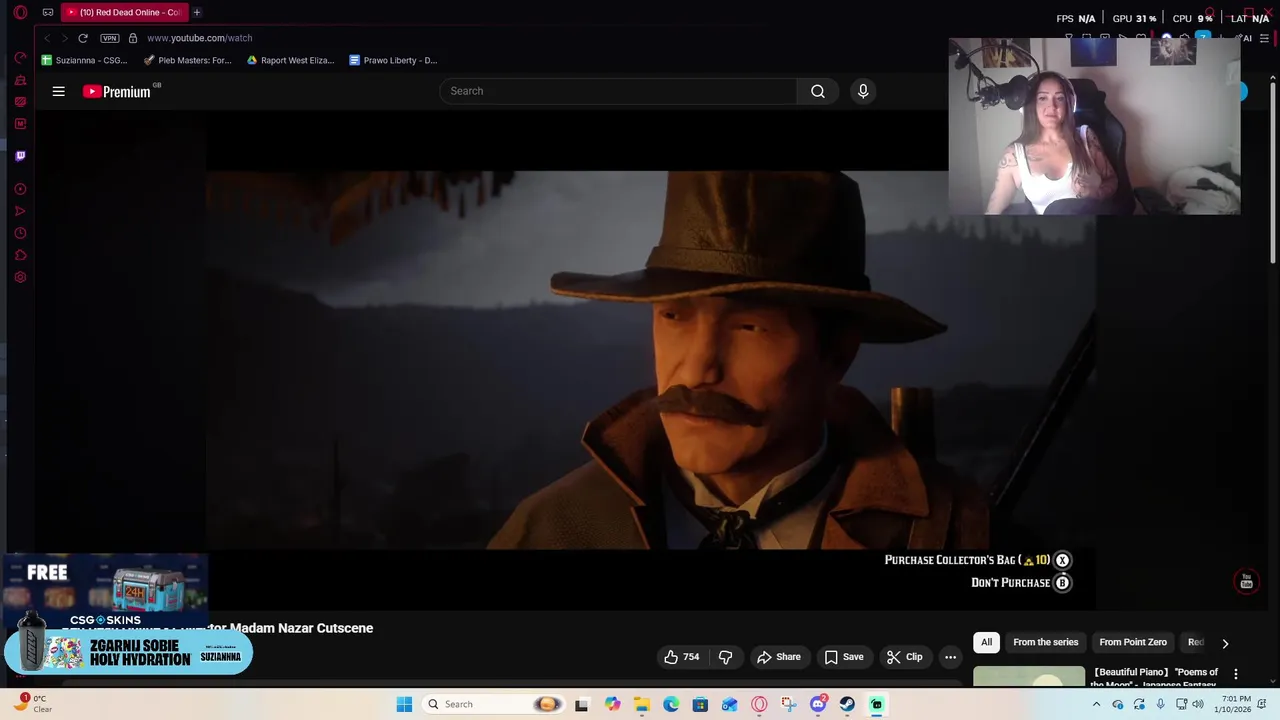1280x720 pixels.
Task: Open Extensions cube in sidebar
Action: [20, 255]
